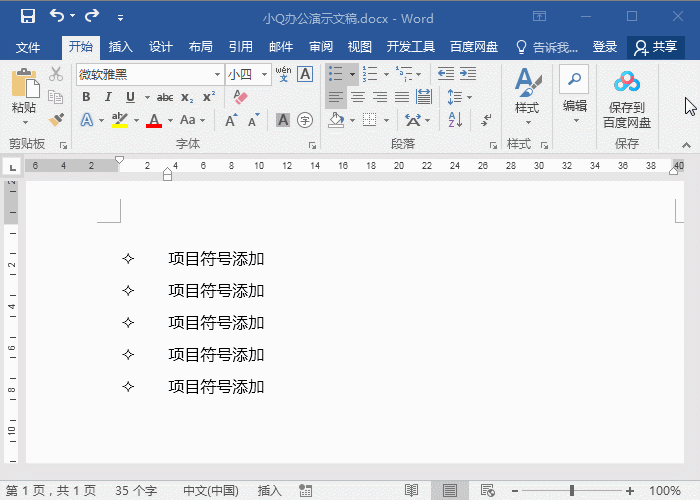700x500 pixels.
Task: Clear all formatting with the eraser icon
Action: pyautogui.click(x=240, y=97)
